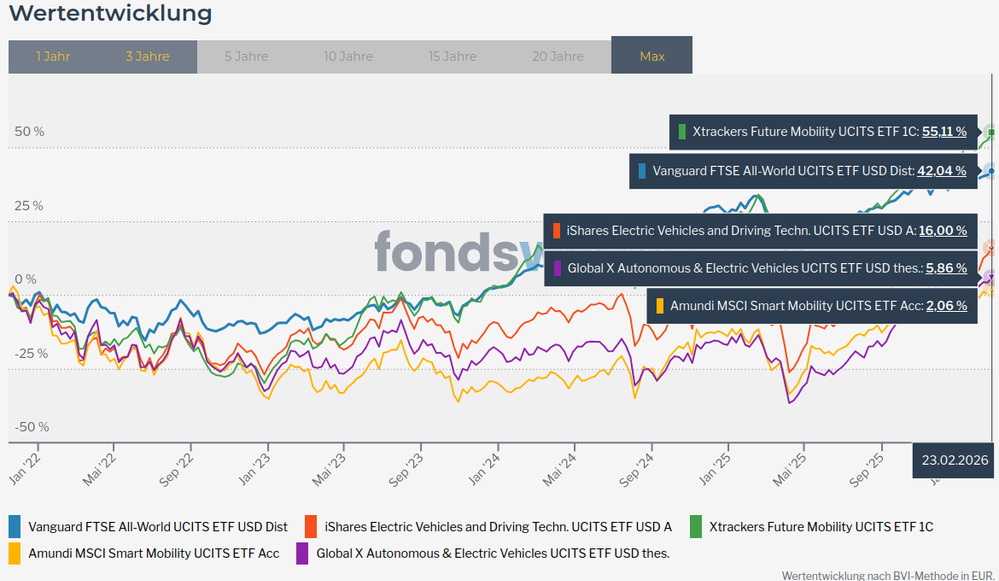Click the 55,11 % Xtrackers tooltip value
This screenshot has height=581, width=999.
tap(944, 132)
